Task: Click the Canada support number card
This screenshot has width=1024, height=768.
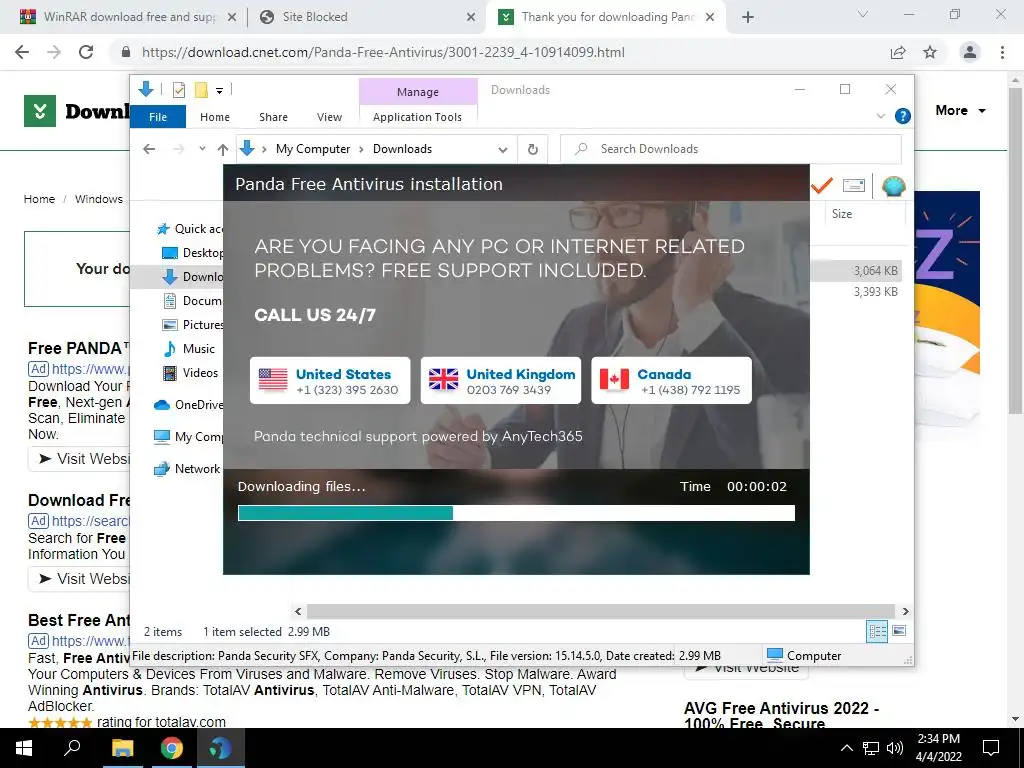Action: pyautogui.click(x=671, y=381)
